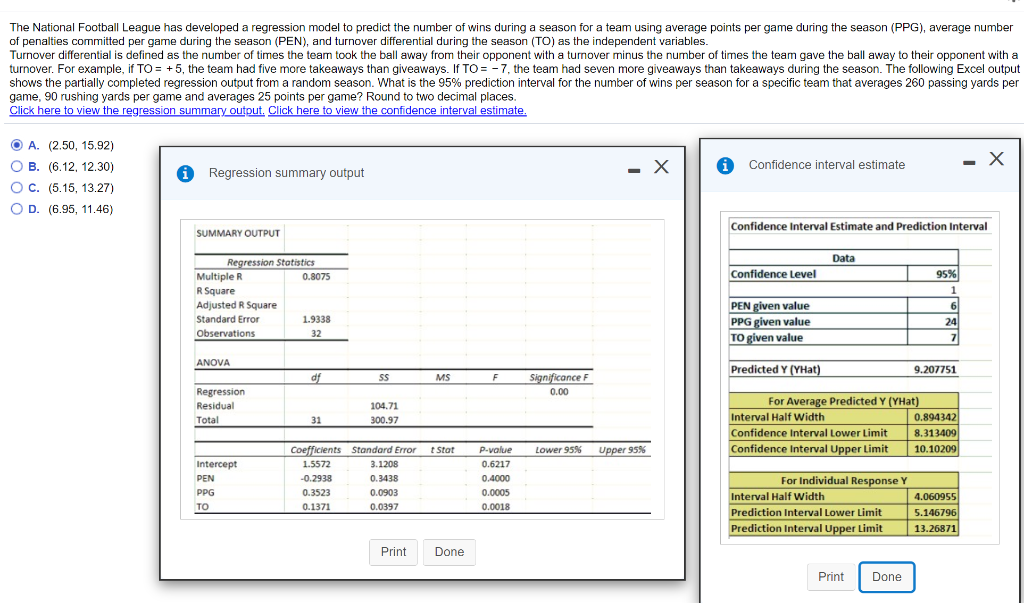This screenshot has height=603, width=1024.
Task: Minimize the Confidence interval estimate dialog
Action: tap(966, 161)
